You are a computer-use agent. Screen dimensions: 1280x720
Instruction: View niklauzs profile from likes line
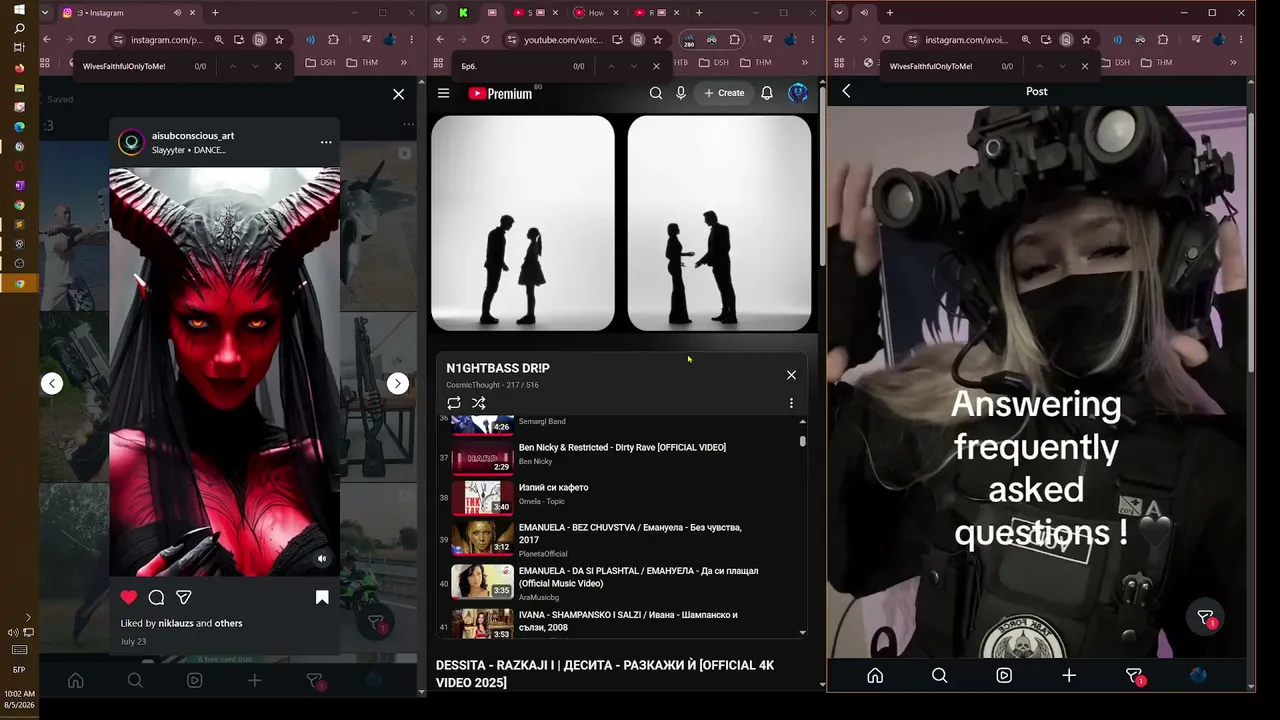pos(175,623)
